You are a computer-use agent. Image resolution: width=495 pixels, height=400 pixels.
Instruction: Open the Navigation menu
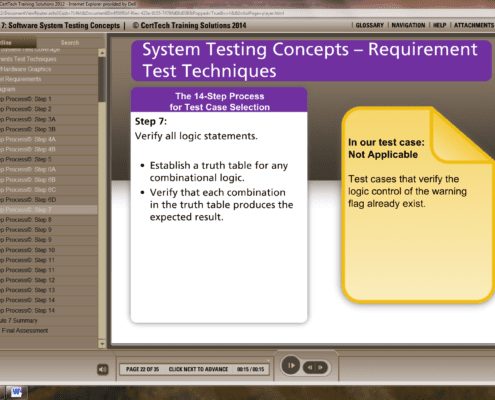408,25
